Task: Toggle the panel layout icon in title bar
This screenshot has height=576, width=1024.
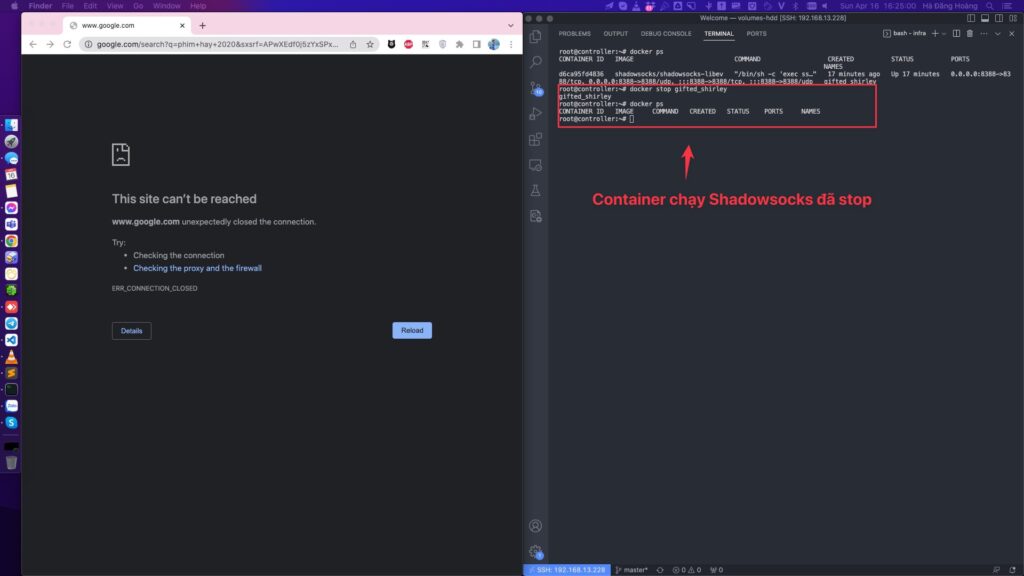Action: [985, 18]
